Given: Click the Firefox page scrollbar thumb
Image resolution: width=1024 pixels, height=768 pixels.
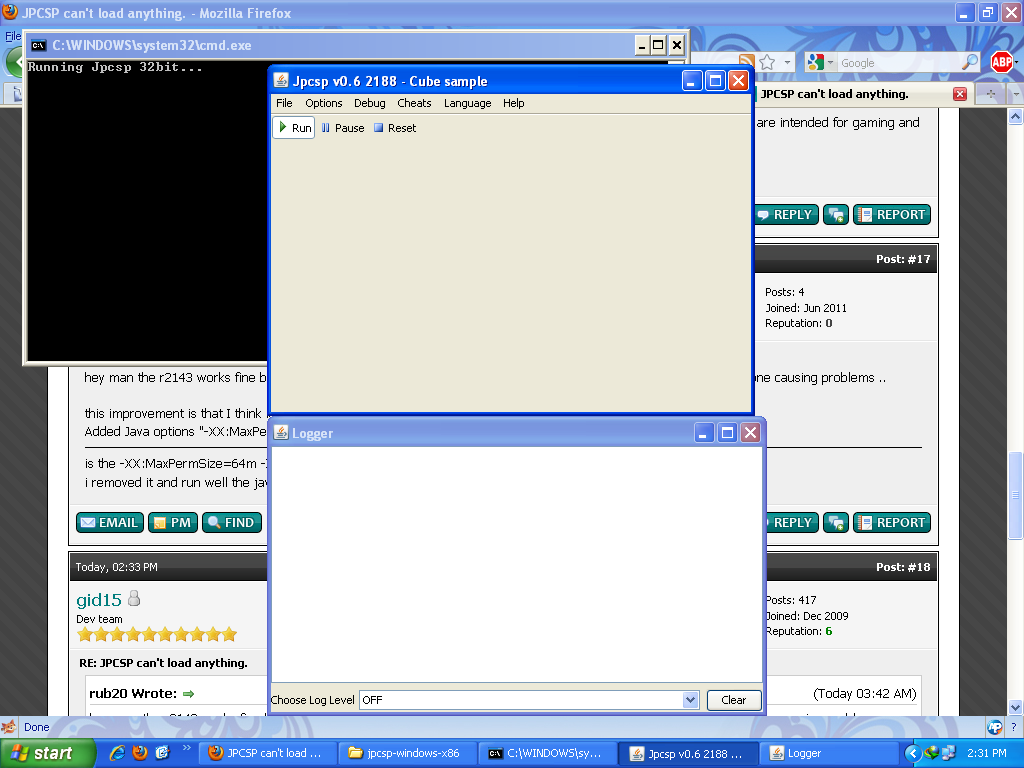Looking at the screenshot, I should click(1016, 495).
